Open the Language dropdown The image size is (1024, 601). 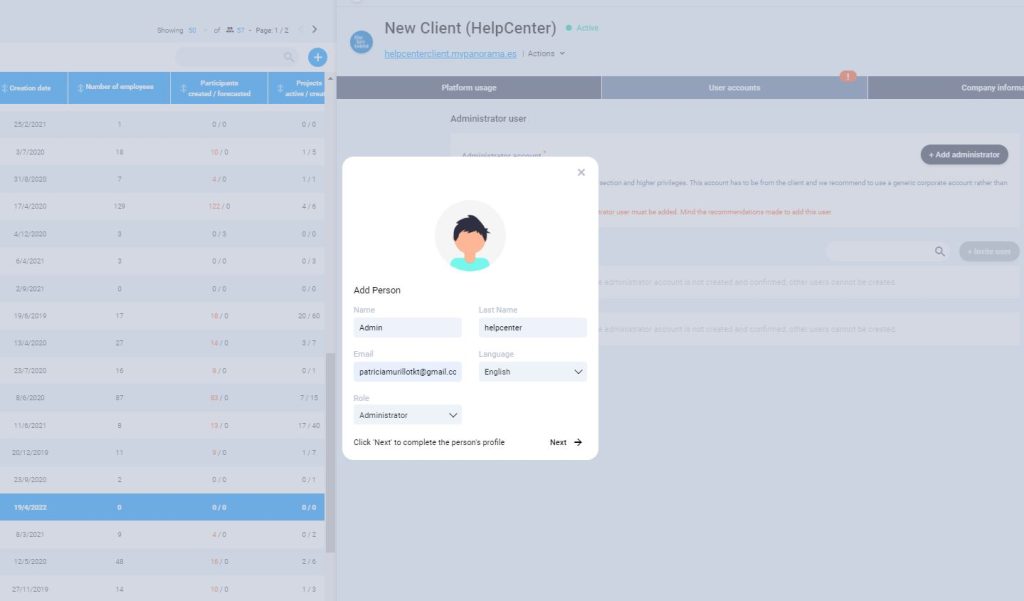pyautogui.click(x=532, y=372)
